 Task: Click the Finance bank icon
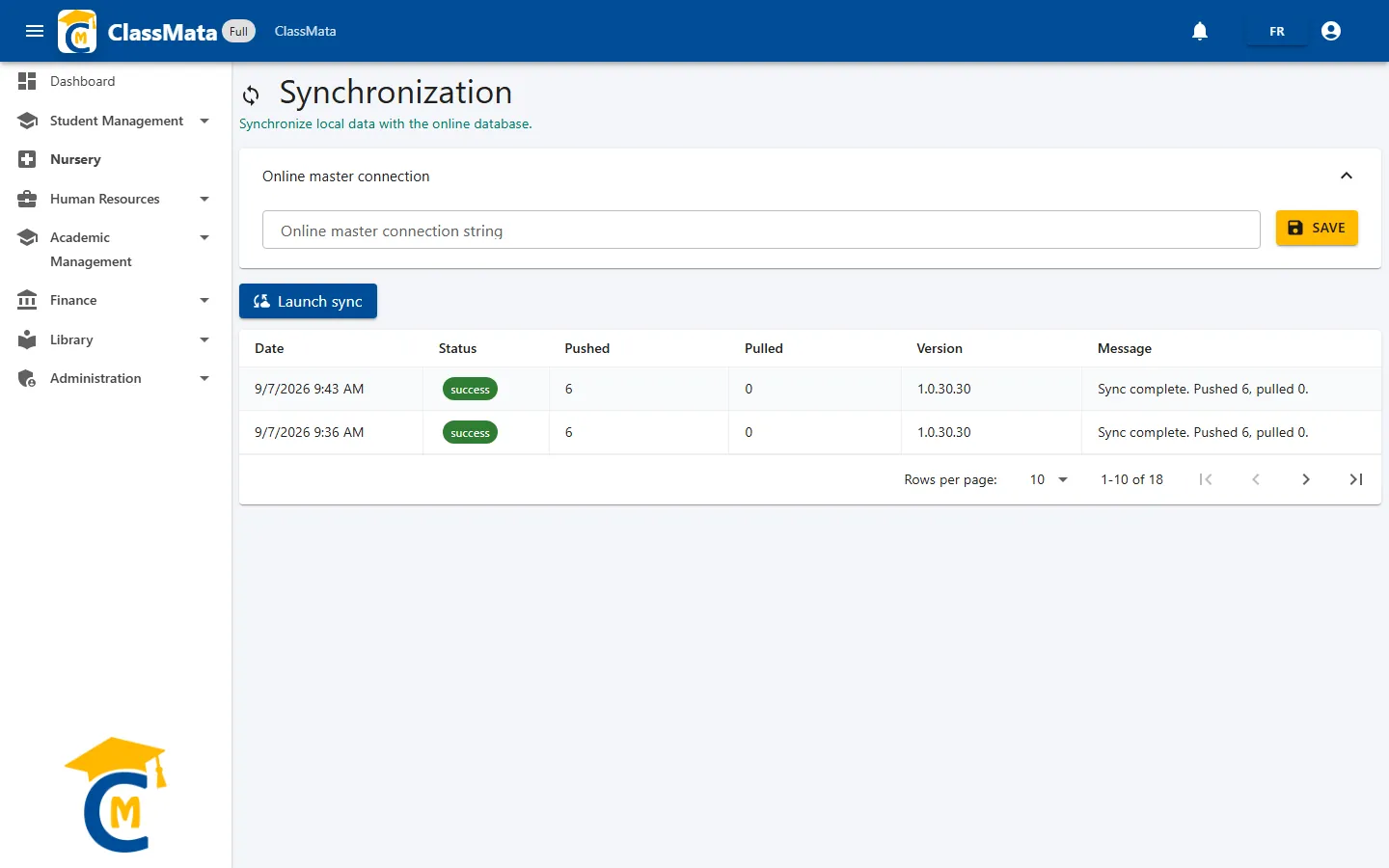(27, 300)
